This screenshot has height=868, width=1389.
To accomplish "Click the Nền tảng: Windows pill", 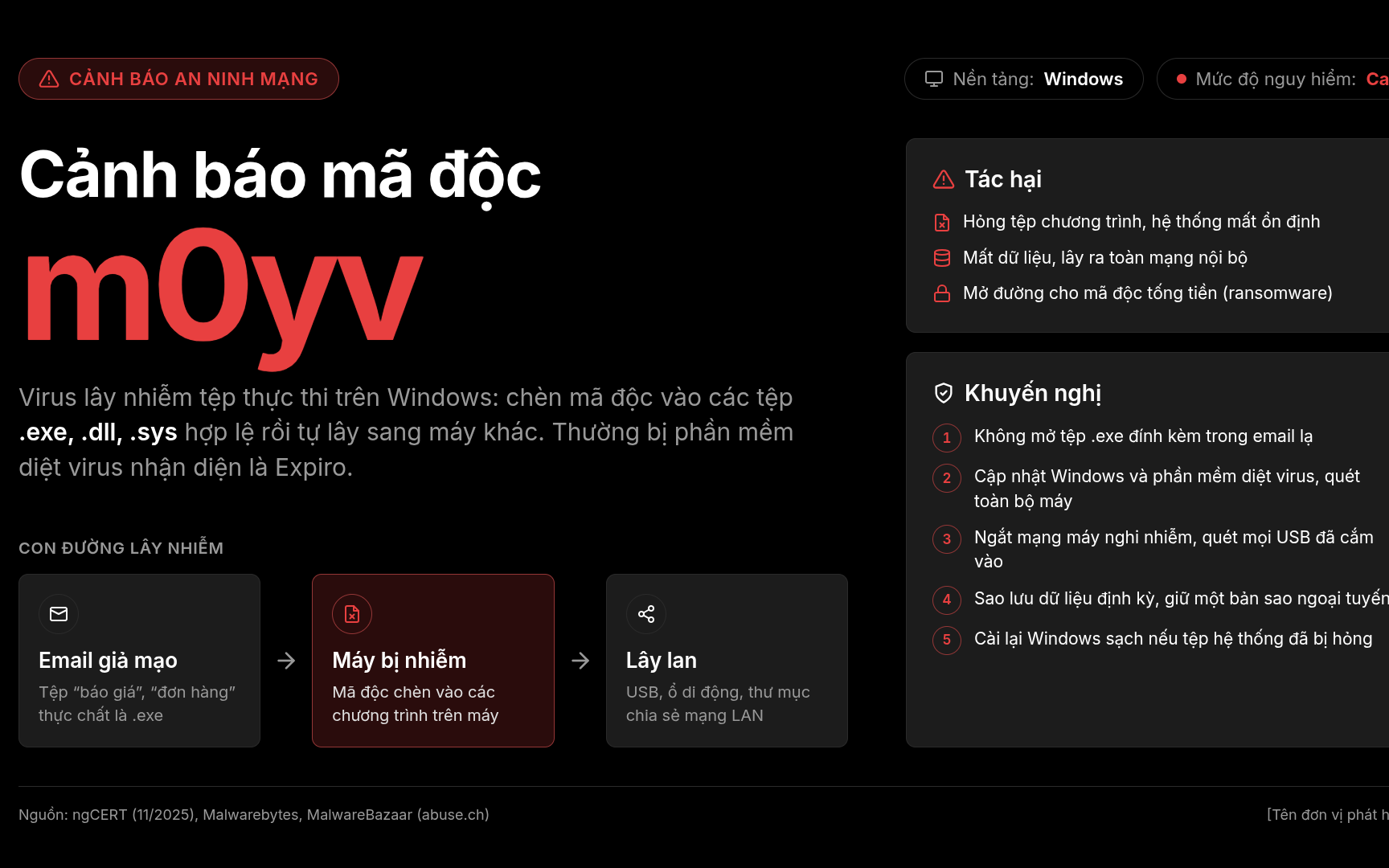I will 1024,79.
